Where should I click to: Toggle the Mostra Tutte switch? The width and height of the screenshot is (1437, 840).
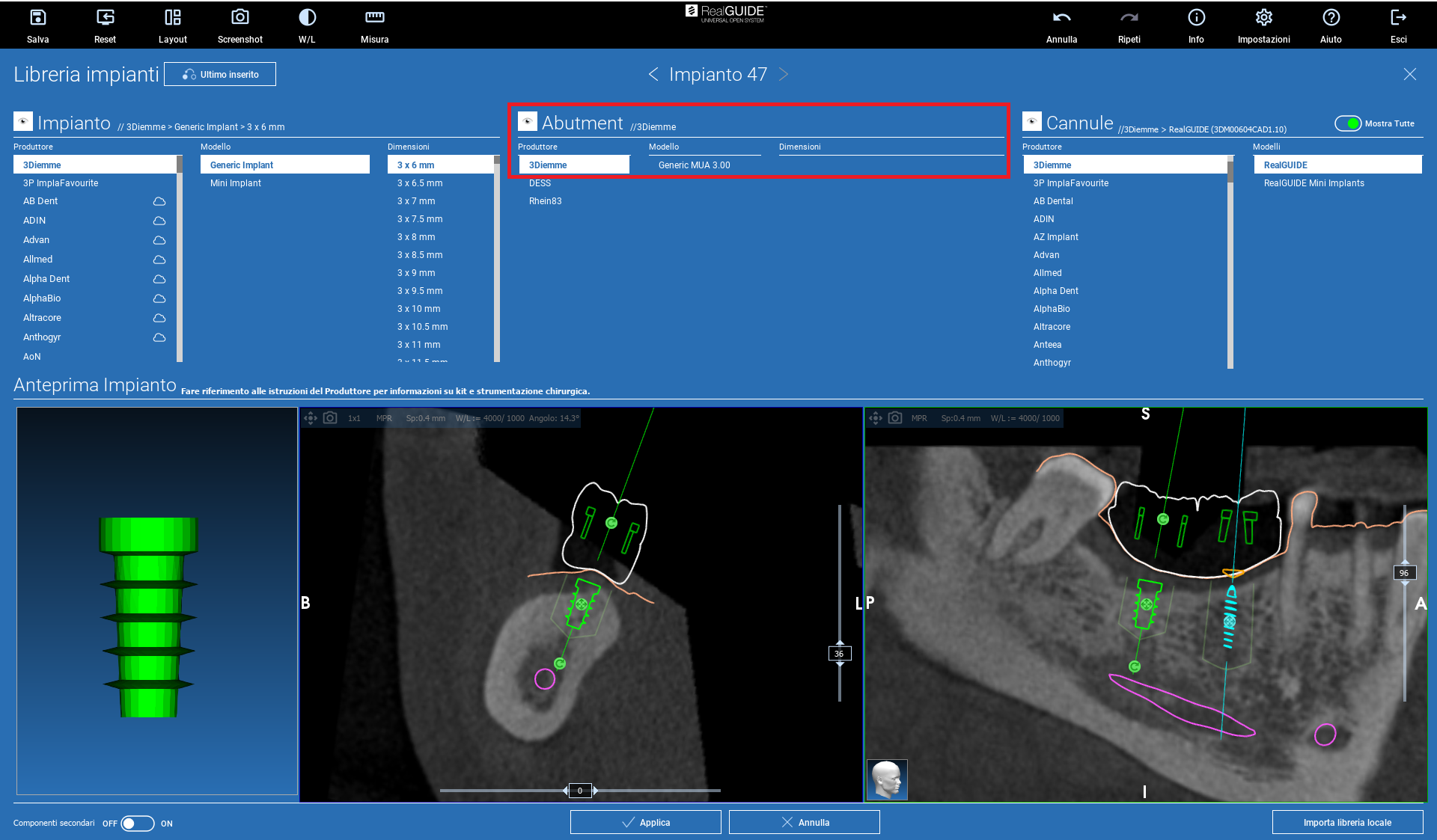[x=1348, y=123]
